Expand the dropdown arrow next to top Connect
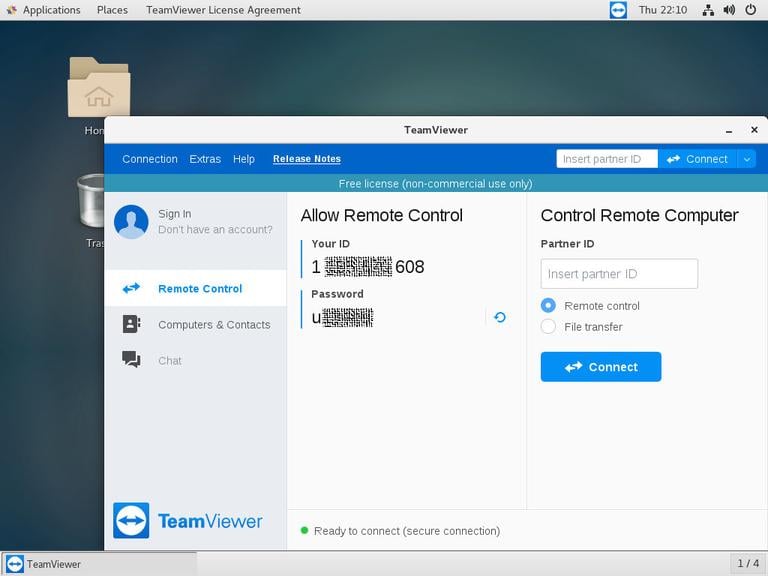 [x=747, y=159]
